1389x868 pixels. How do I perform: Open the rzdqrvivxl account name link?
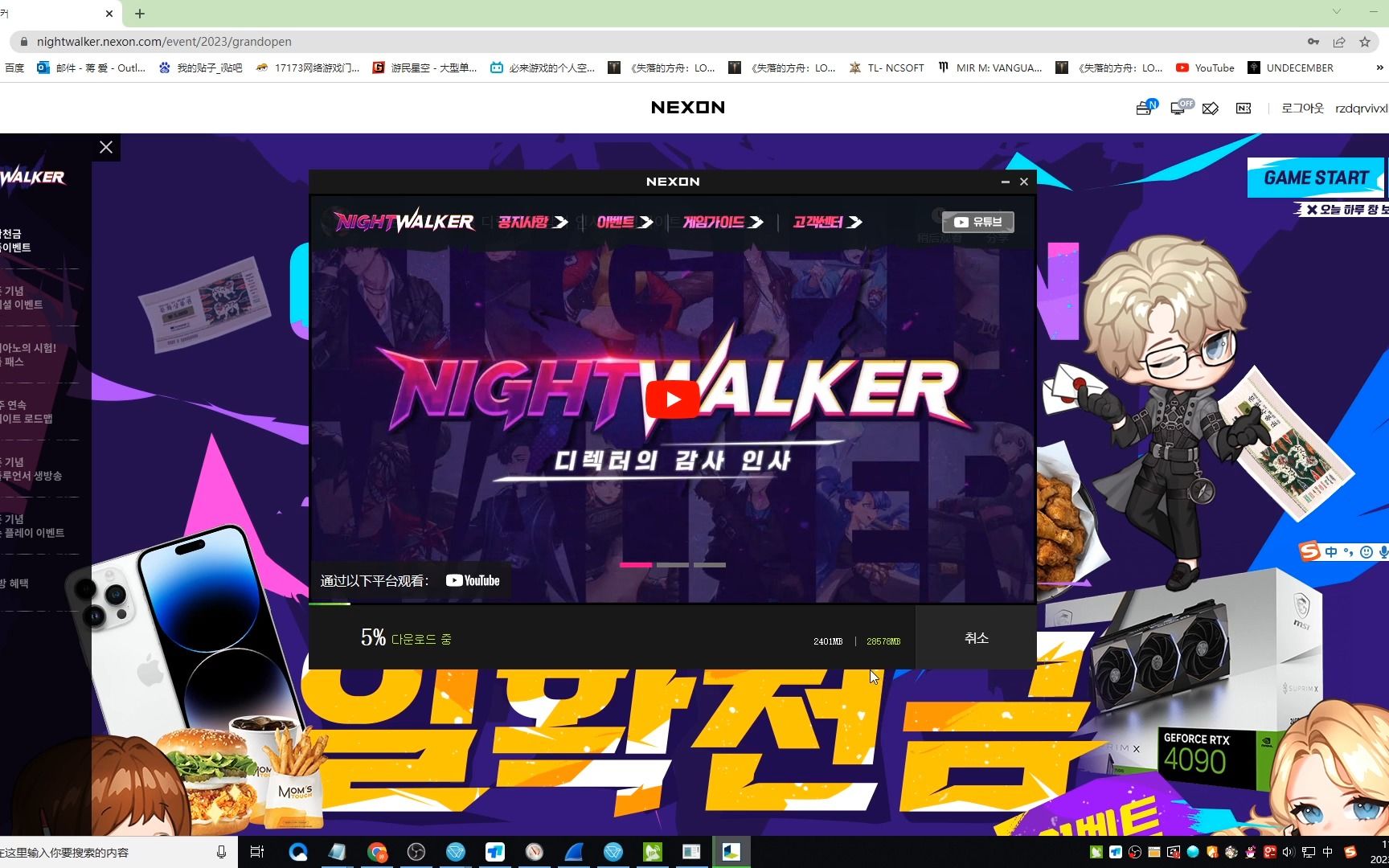1361,108
